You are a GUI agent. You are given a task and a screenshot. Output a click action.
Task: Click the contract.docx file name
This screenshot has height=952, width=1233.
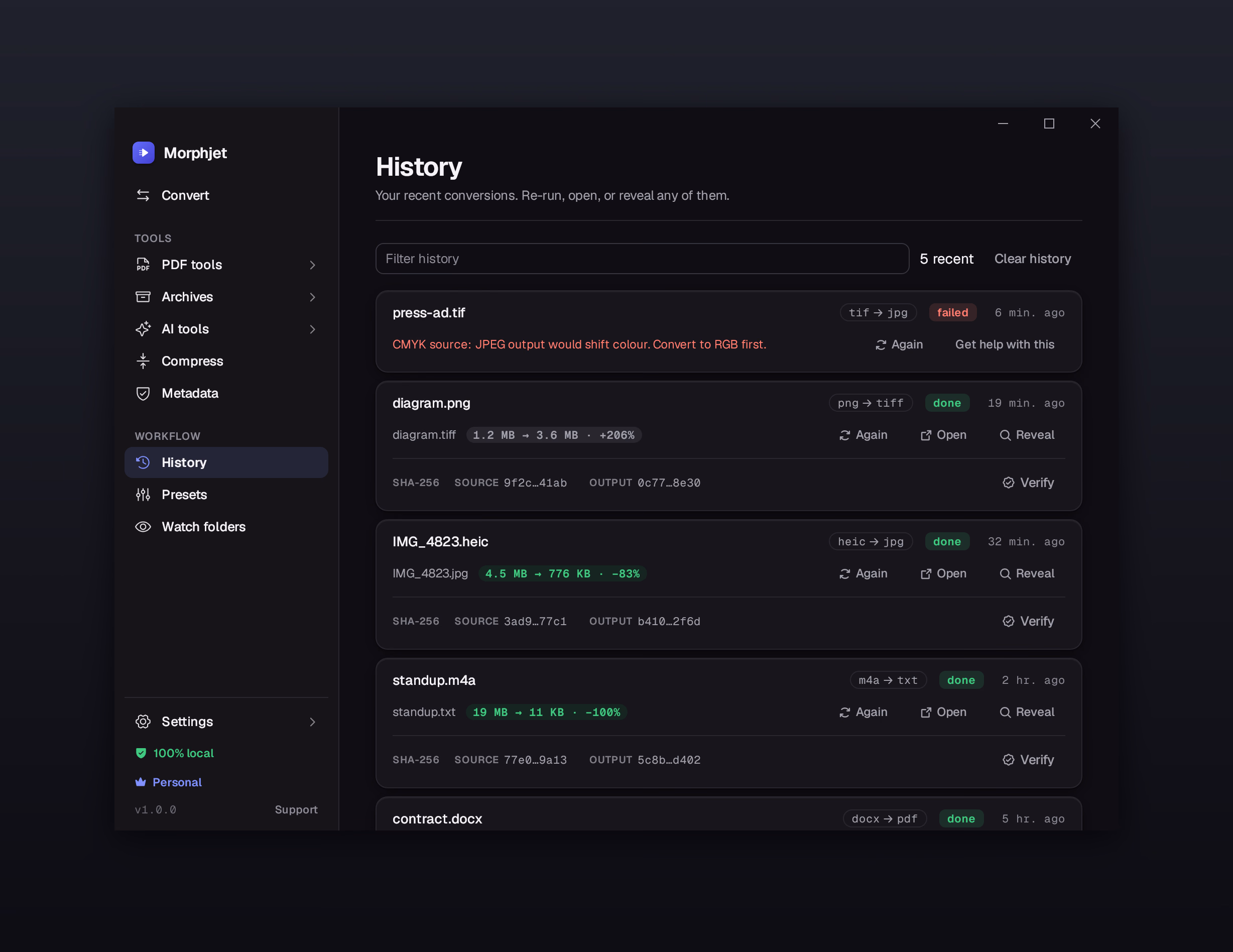pos(437,819)
